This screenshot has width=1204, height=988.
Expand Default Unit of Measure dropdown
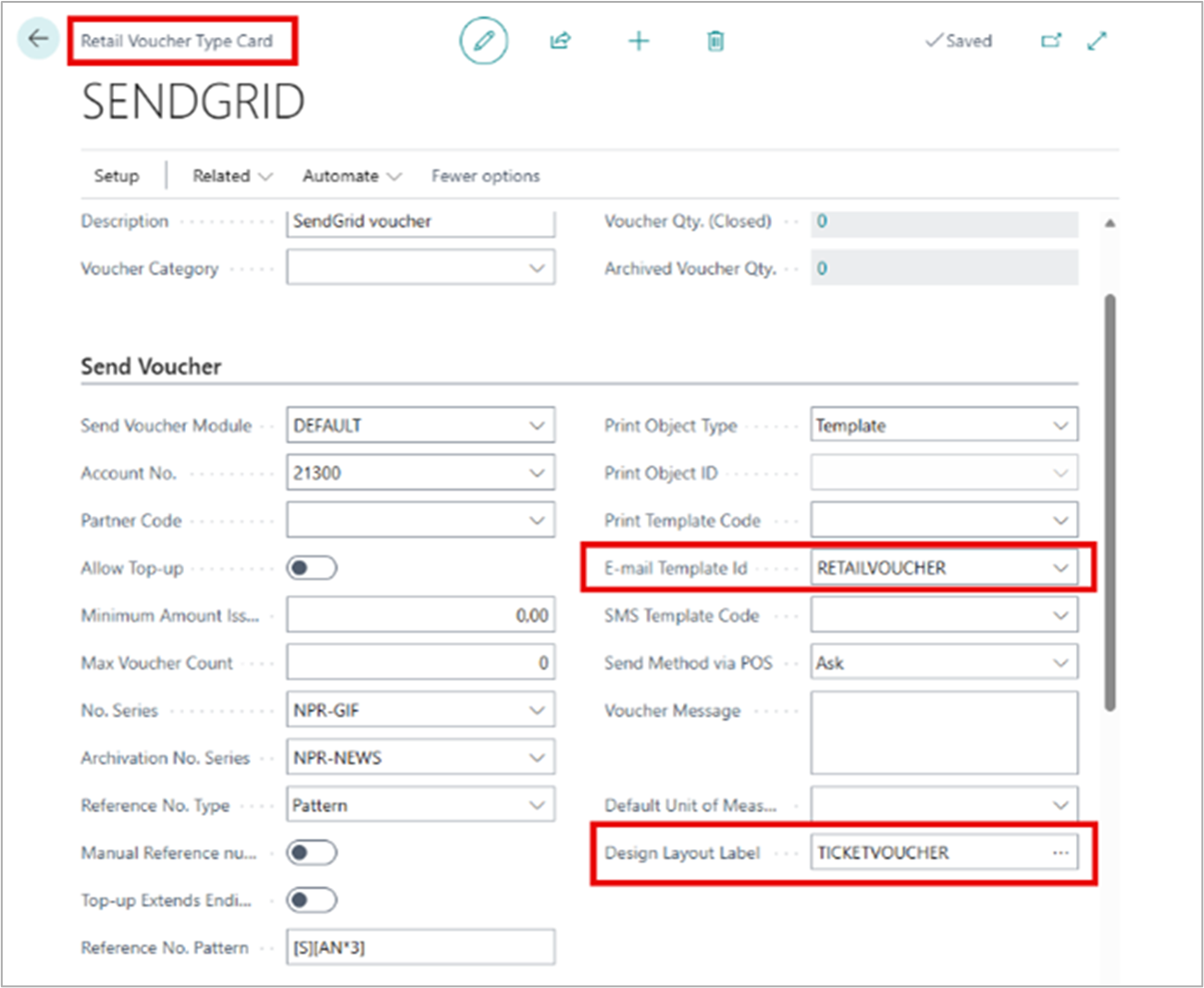click(x=1061, y=805)
